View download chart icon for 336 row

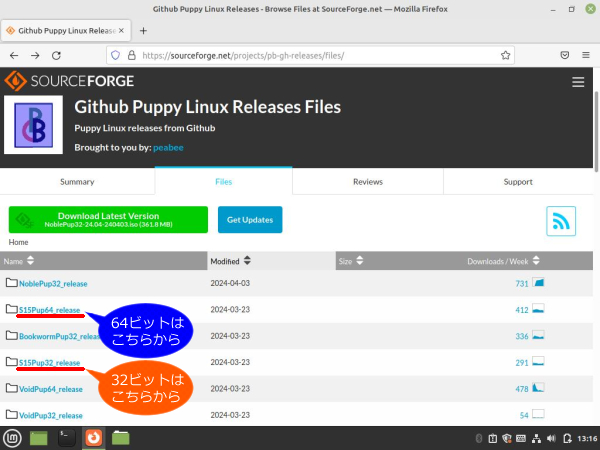[x=538, y=335]
